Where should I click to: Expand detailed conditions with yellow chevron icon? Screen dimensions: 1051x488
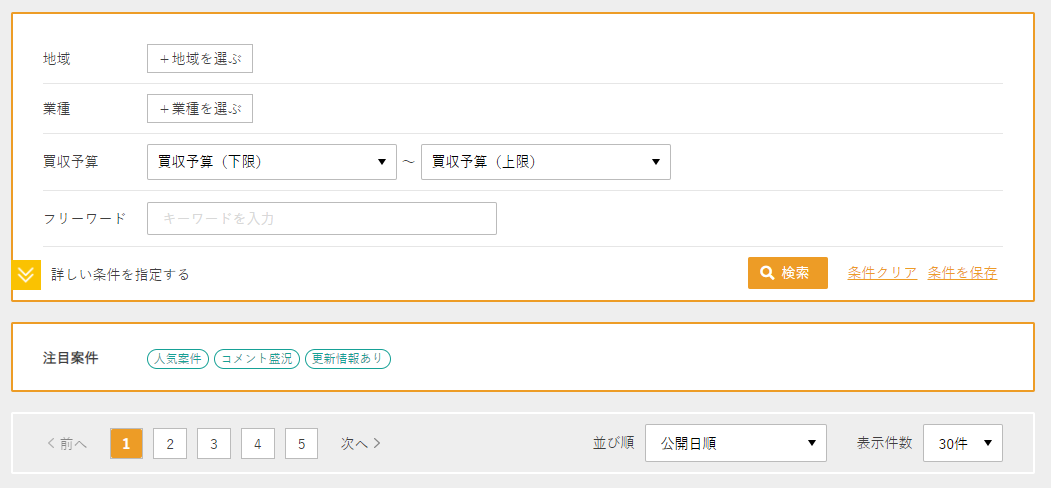[26, 274]
